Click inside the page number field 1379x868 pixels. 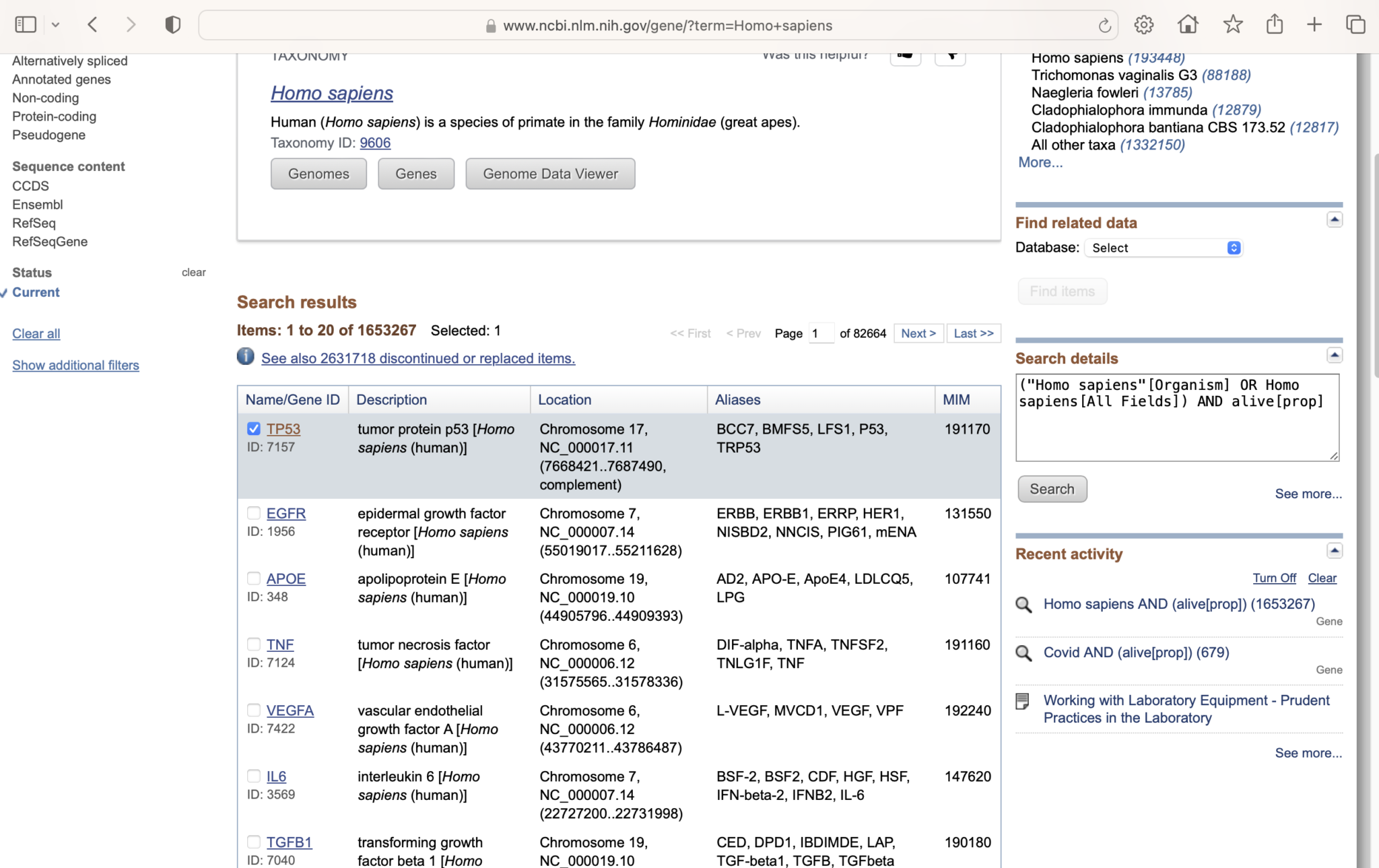[821, 333]
